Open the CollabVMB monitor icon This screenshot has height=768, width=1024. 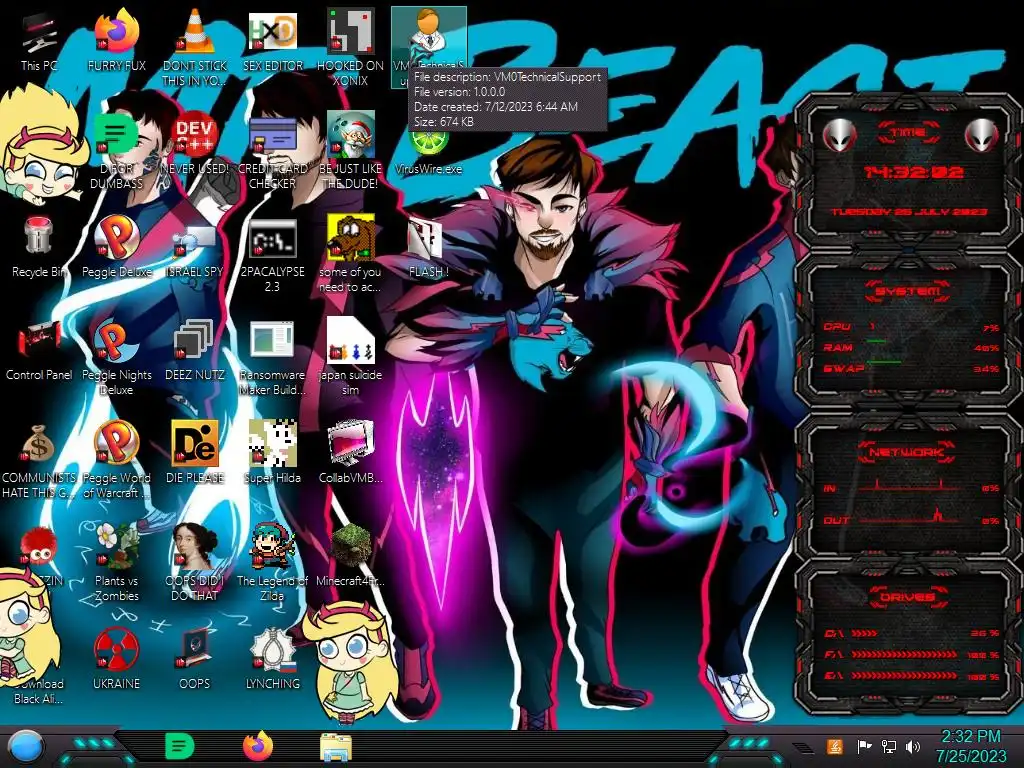pyautogui.click(x=351, y=452)
